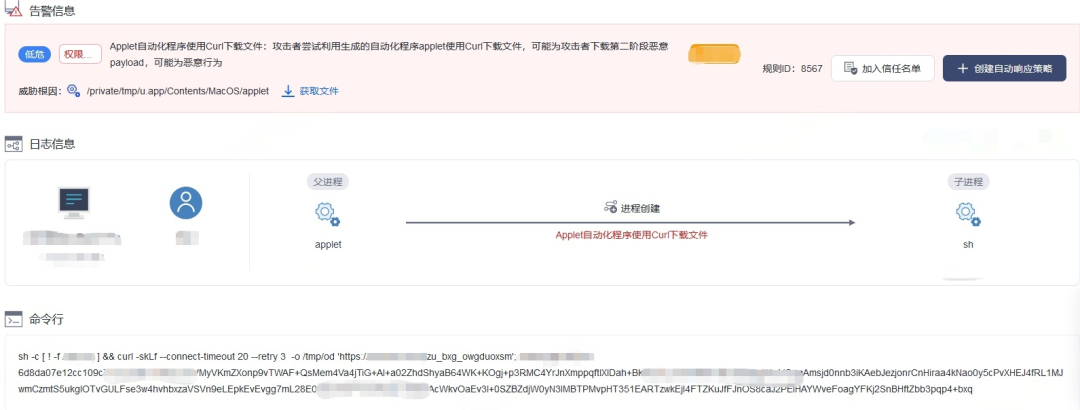Click the red Applet Curl download event text
1080x410 pixels.
click(632, 235)
